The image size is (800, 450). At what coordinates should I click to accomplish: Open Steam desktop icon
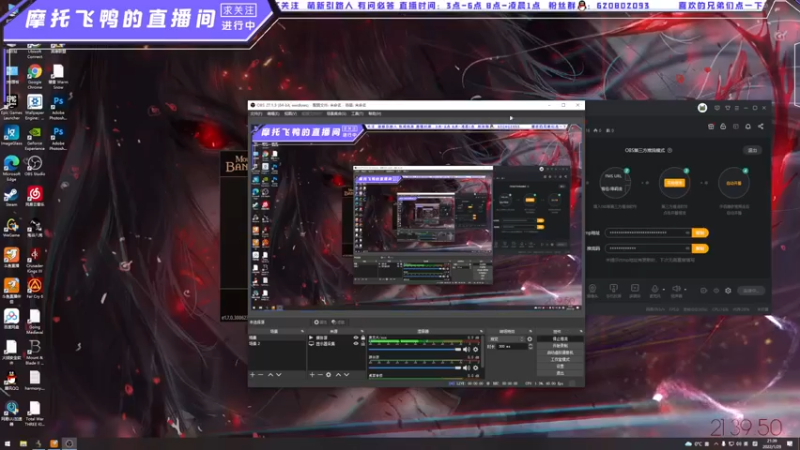[11, 197]
